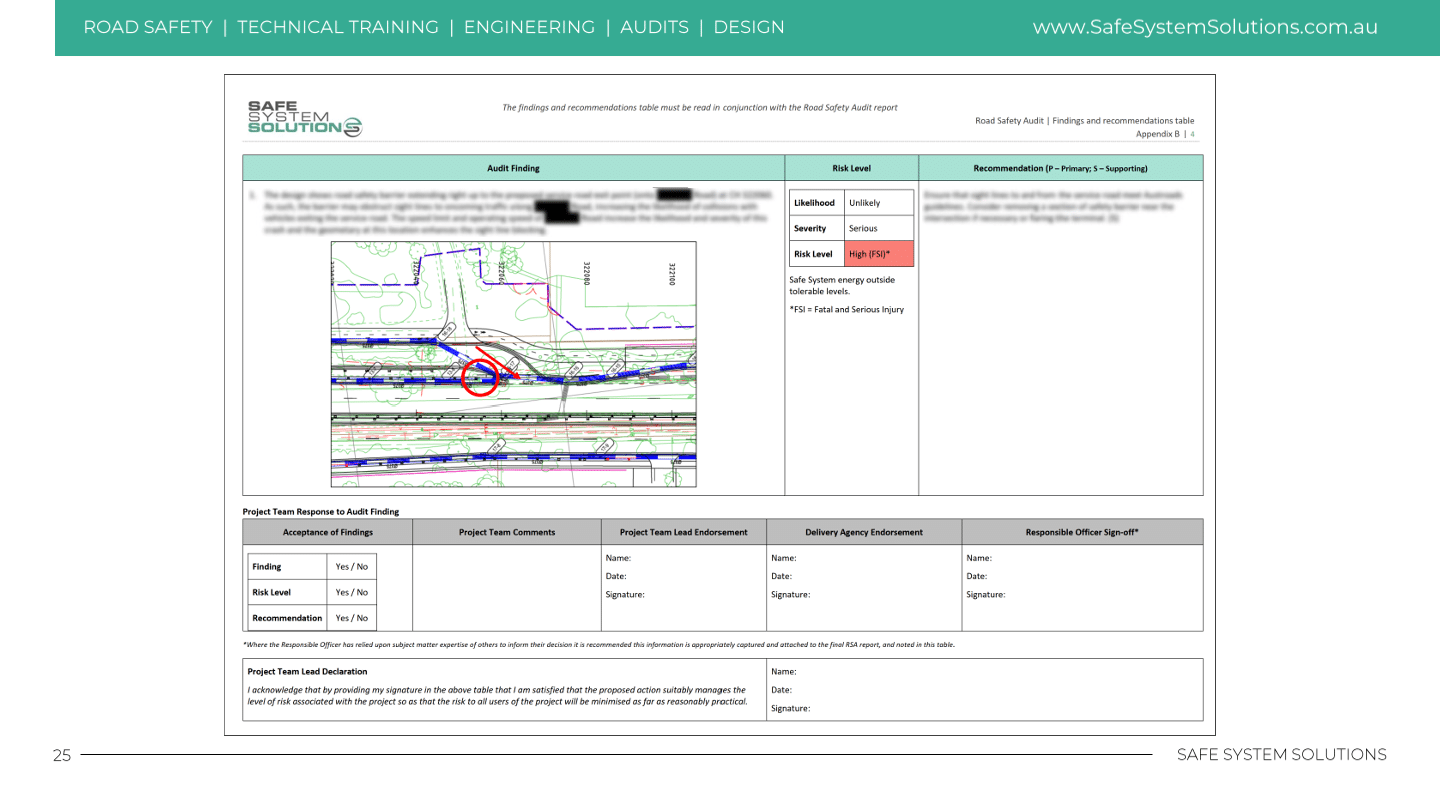Open the www.SafeSystemSolutions.com.au link

coord(1205,28)
